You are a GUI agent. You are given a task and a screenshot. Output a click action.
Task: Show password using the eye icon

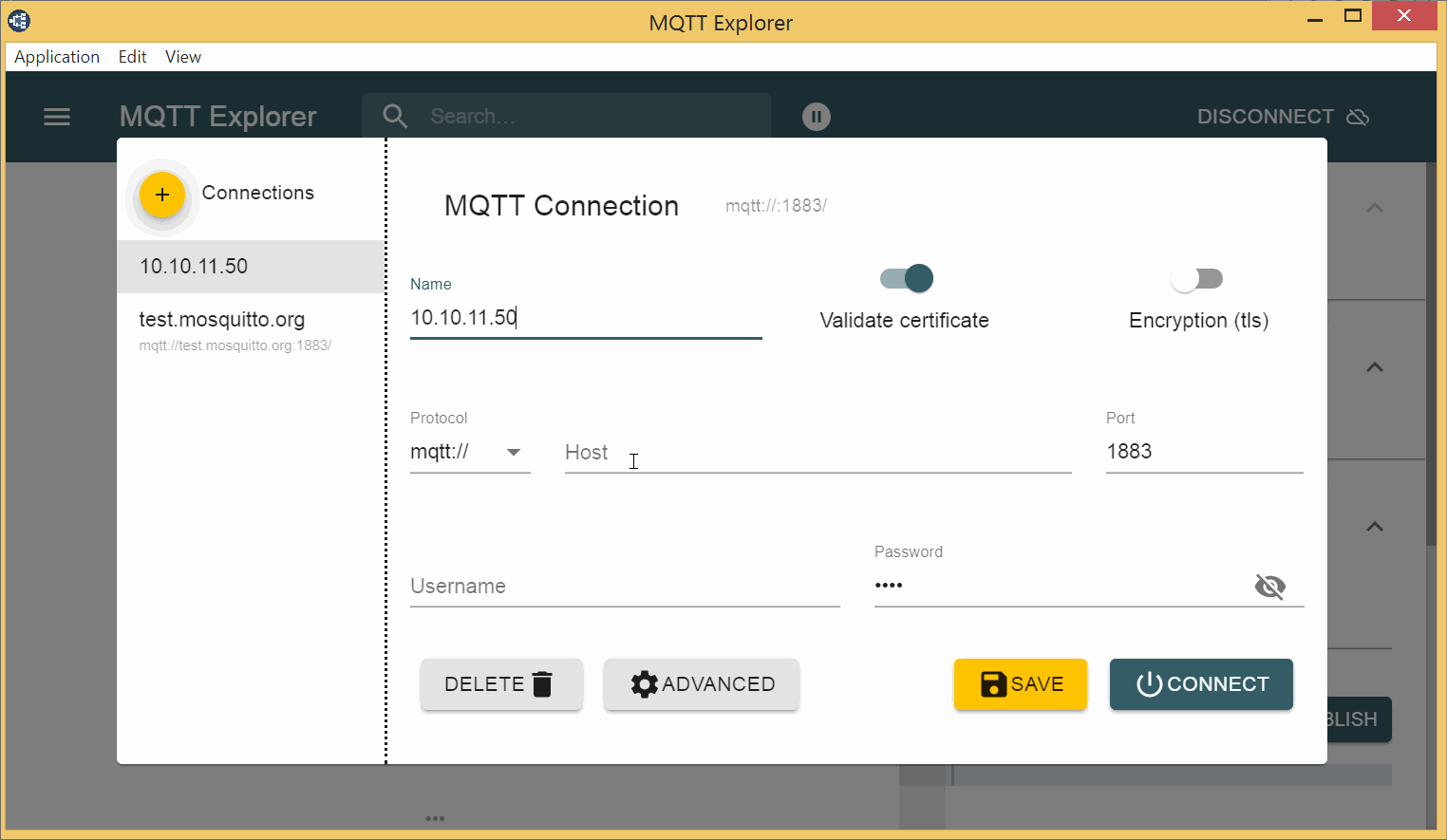click(x=1269, y=587)
